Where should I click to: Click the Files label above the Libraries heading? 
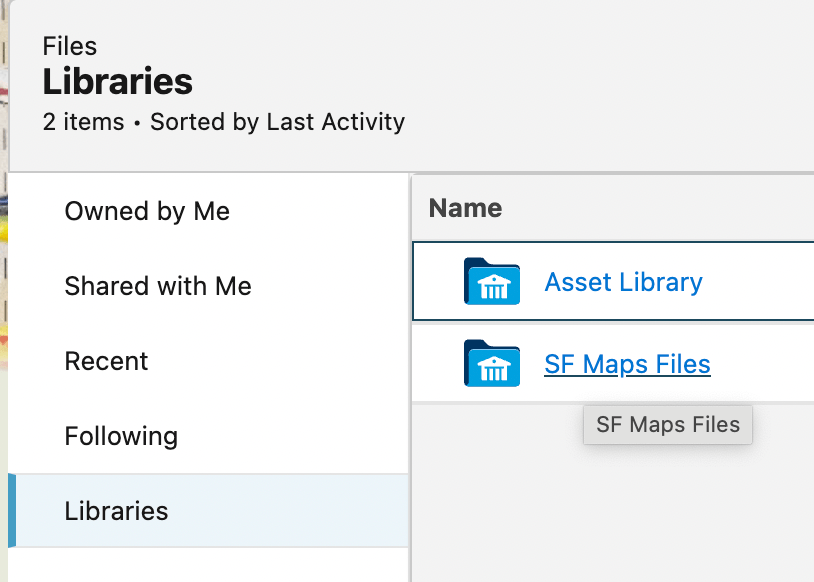[x=68, y=46]
